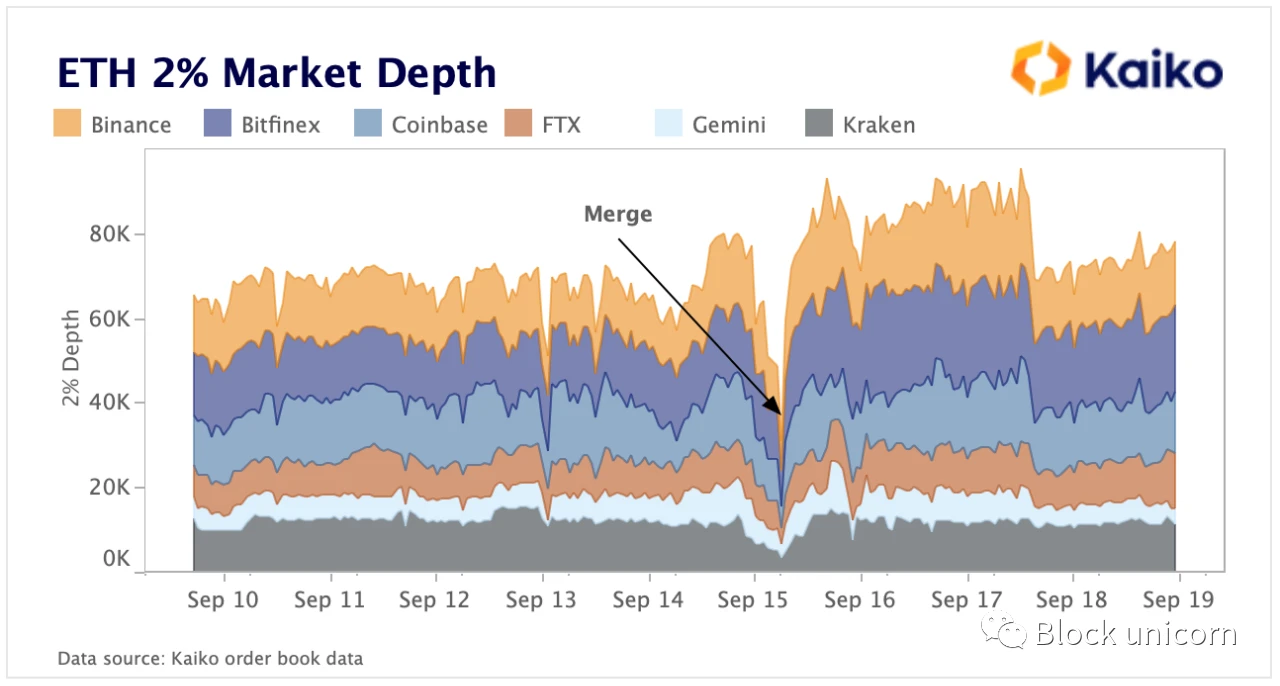The height and width of the screenshot is (686, 1280).
Task: Click the Gemini light blue legend swatch
Action: (x=668, y=124)
